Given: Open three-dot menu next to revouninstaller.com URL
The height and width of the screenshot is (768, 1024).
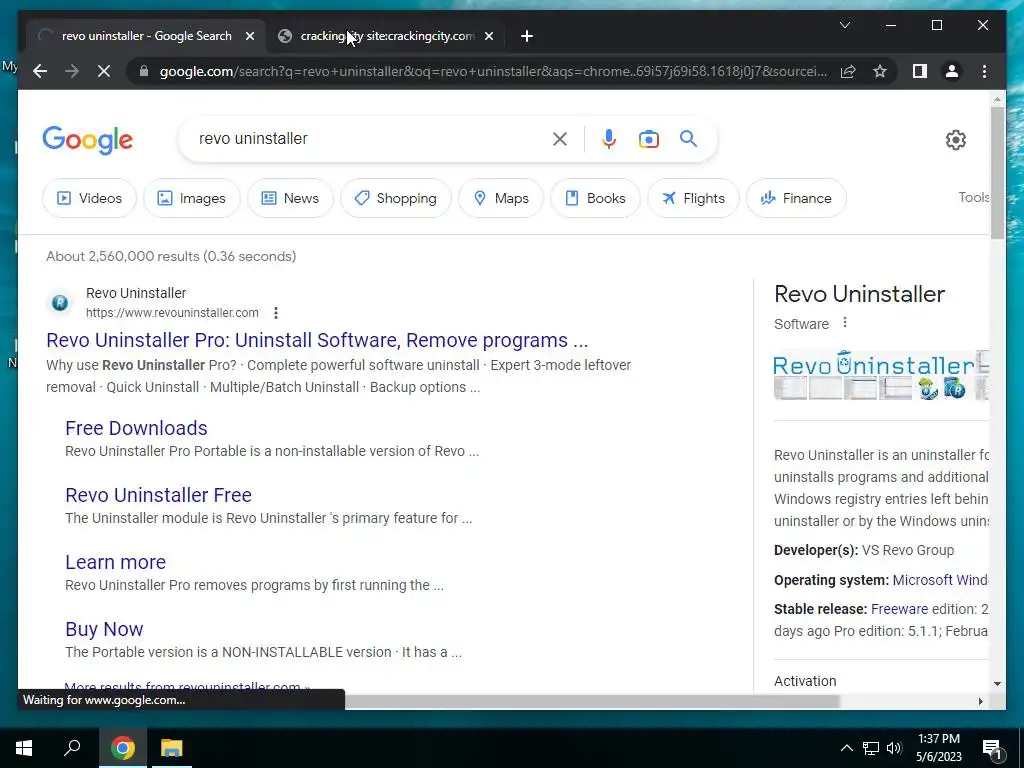Looking at the screenshot, I should pos(276,313).
